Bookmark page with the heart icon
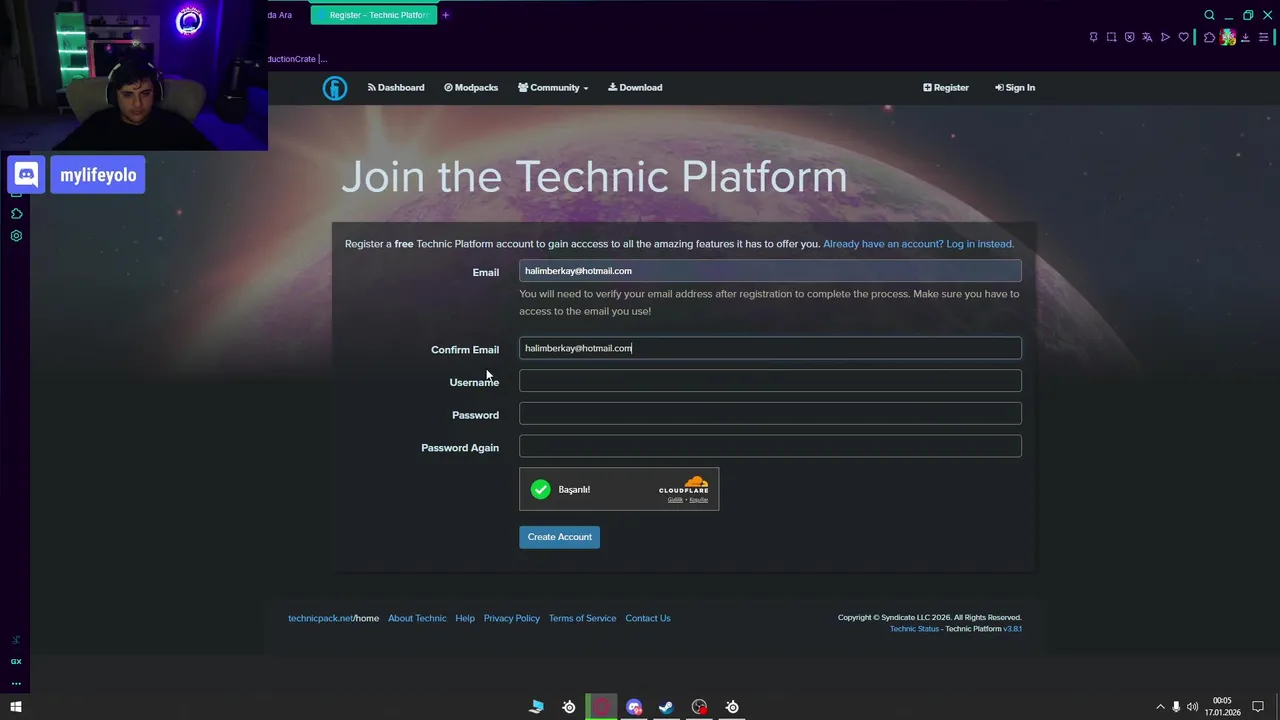 1184,37
